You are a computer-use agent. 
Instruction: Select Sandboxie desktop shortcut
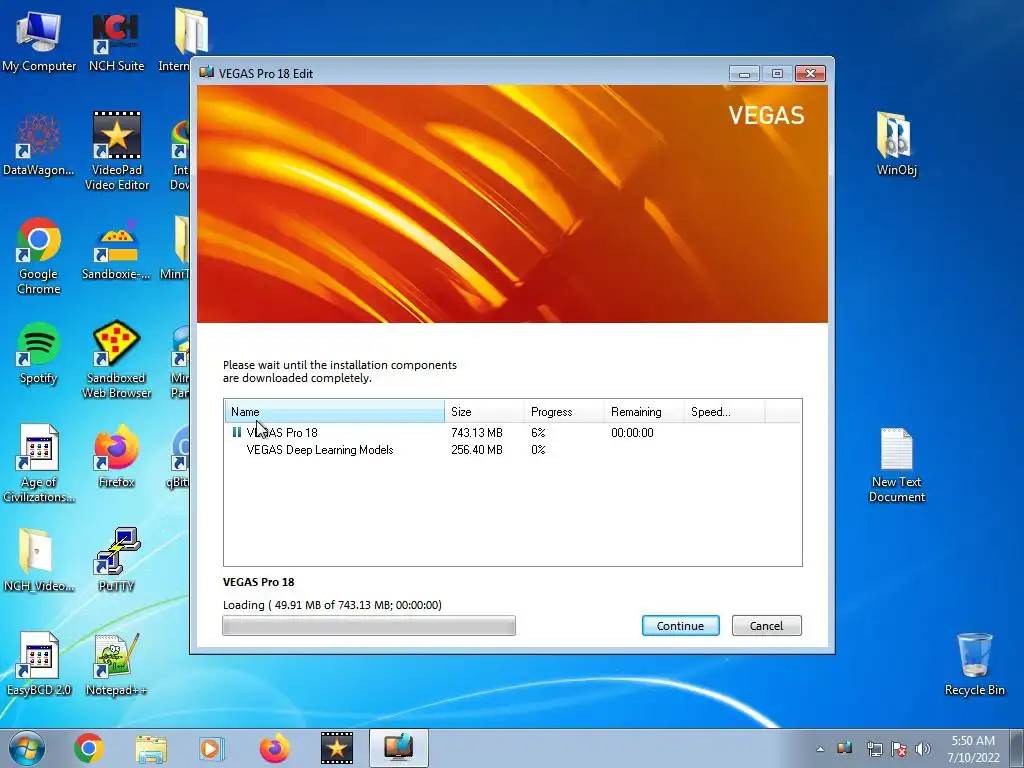pos(116,249)
